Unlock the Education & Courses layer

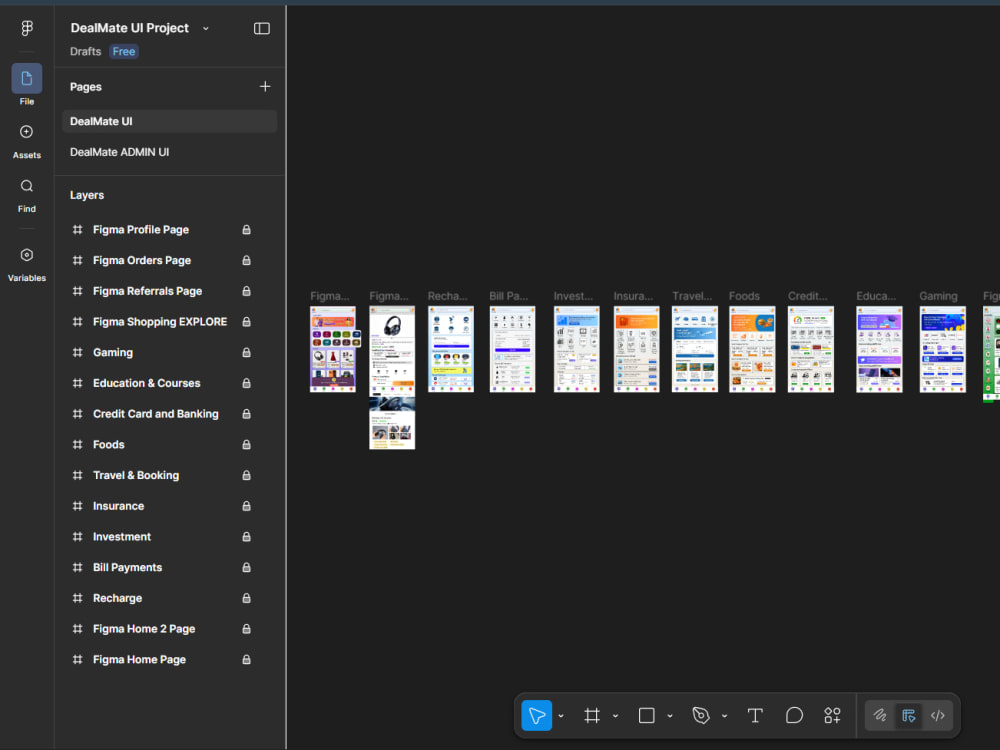(x=246, y=383)
